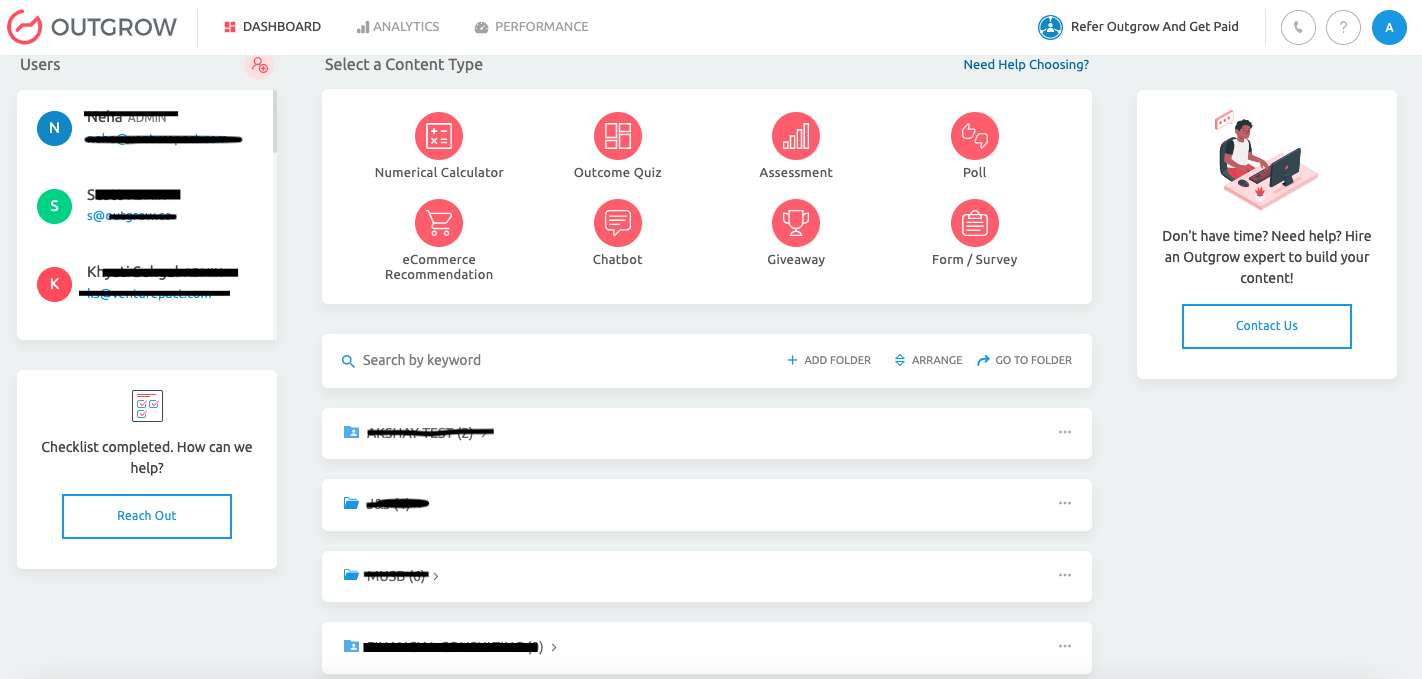Click the referral globe icon

(x=1050, y=27)
